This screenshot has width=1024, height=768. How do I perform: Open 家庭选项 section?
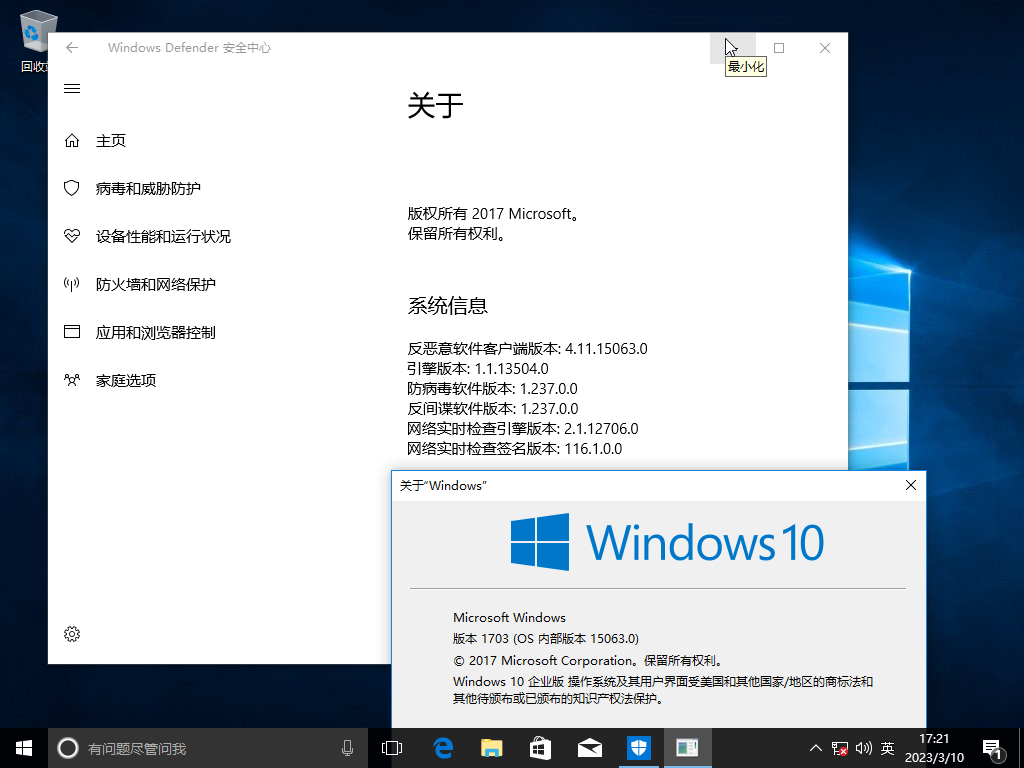coord(126,380)
